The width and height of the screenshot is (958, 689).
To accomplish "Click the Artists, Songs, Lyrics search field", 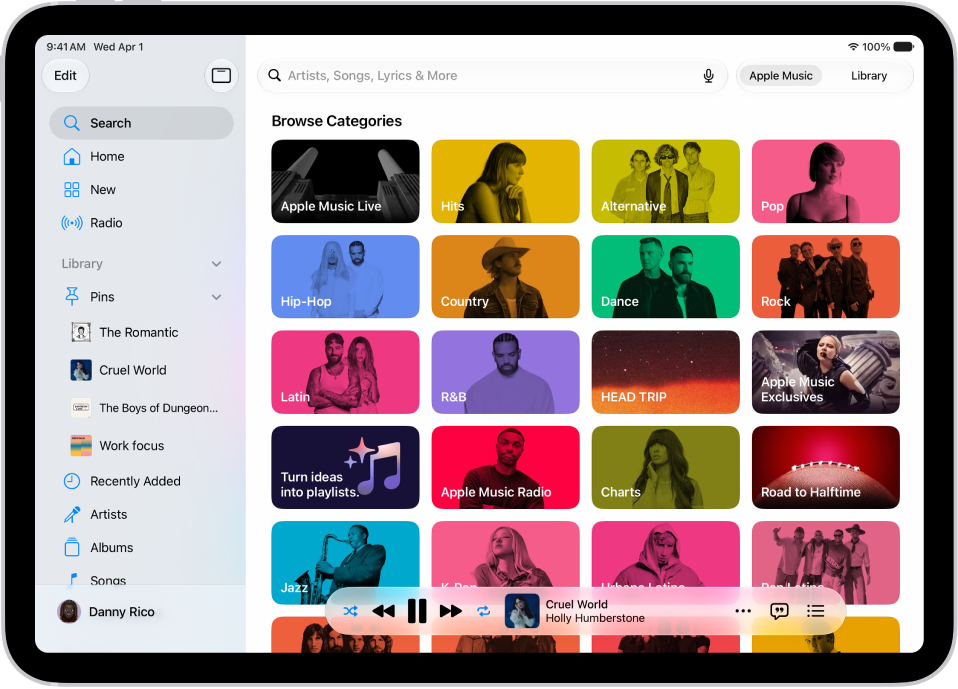I will pos(492,76).
